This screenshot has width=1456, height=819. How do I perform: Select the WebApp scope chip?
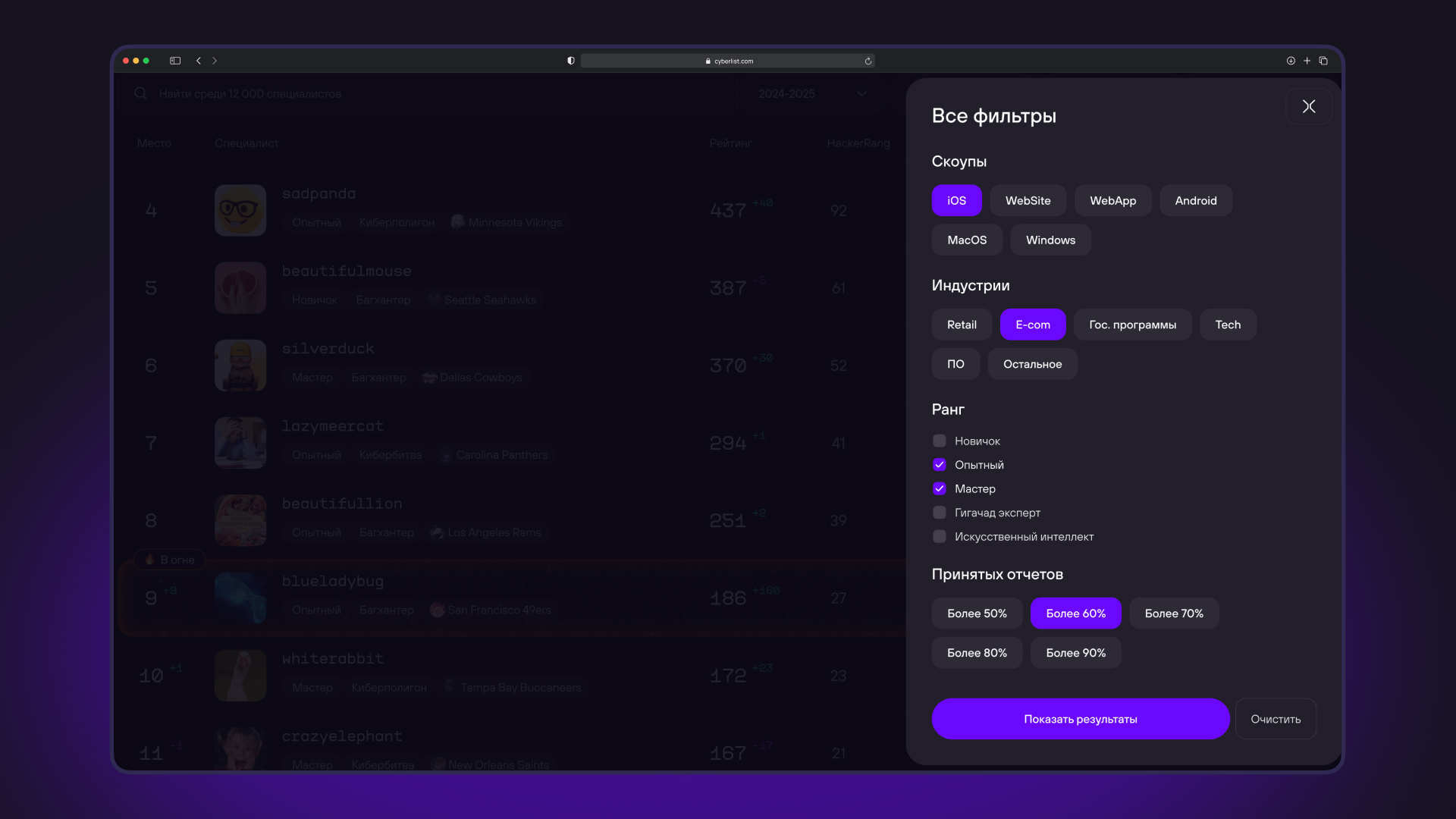coord(1112,201)
